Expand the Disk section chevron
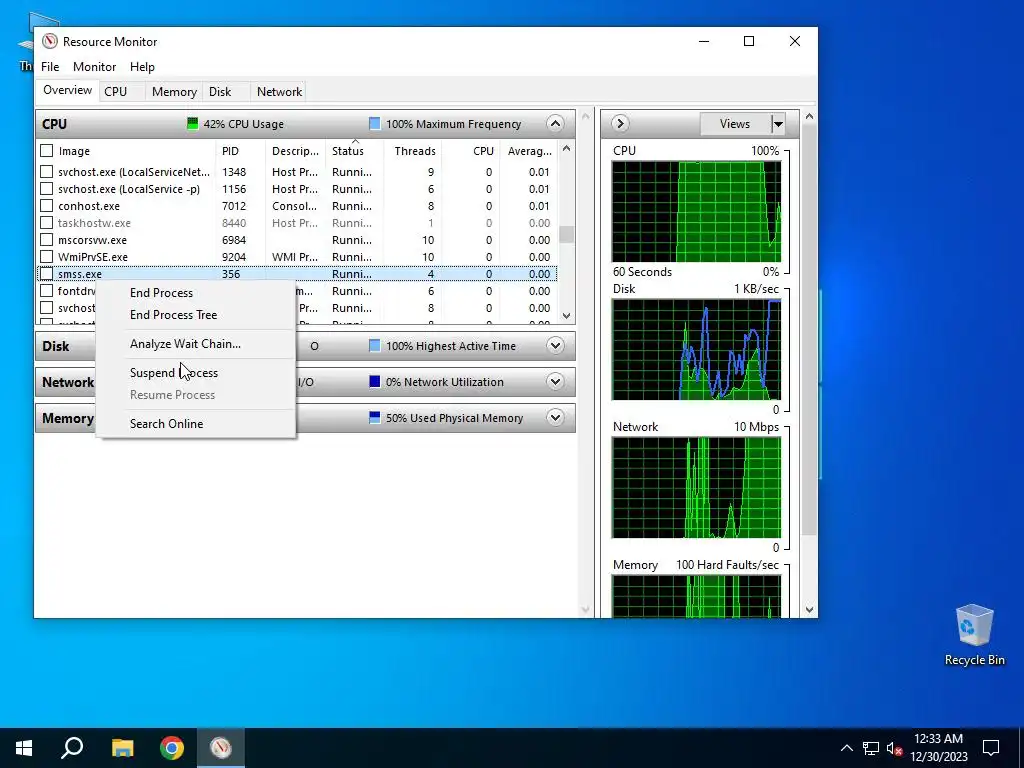The height and width of the screenshot is (768, 1024). tap(555, 345)
